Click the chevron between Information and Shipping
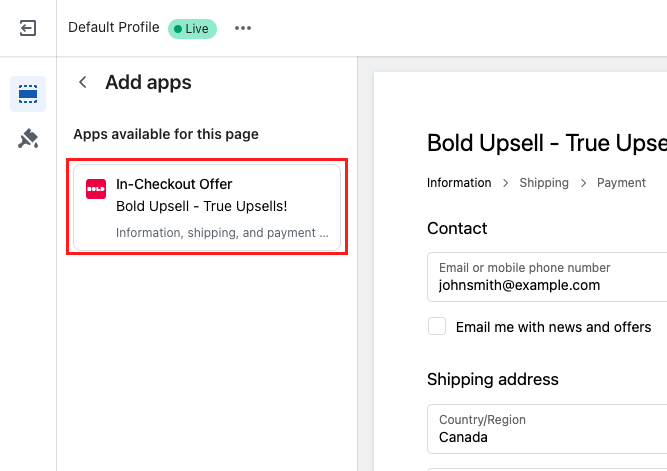Image resolution: width=667 pixels, height=471 pixels. [x=505, y=183]
